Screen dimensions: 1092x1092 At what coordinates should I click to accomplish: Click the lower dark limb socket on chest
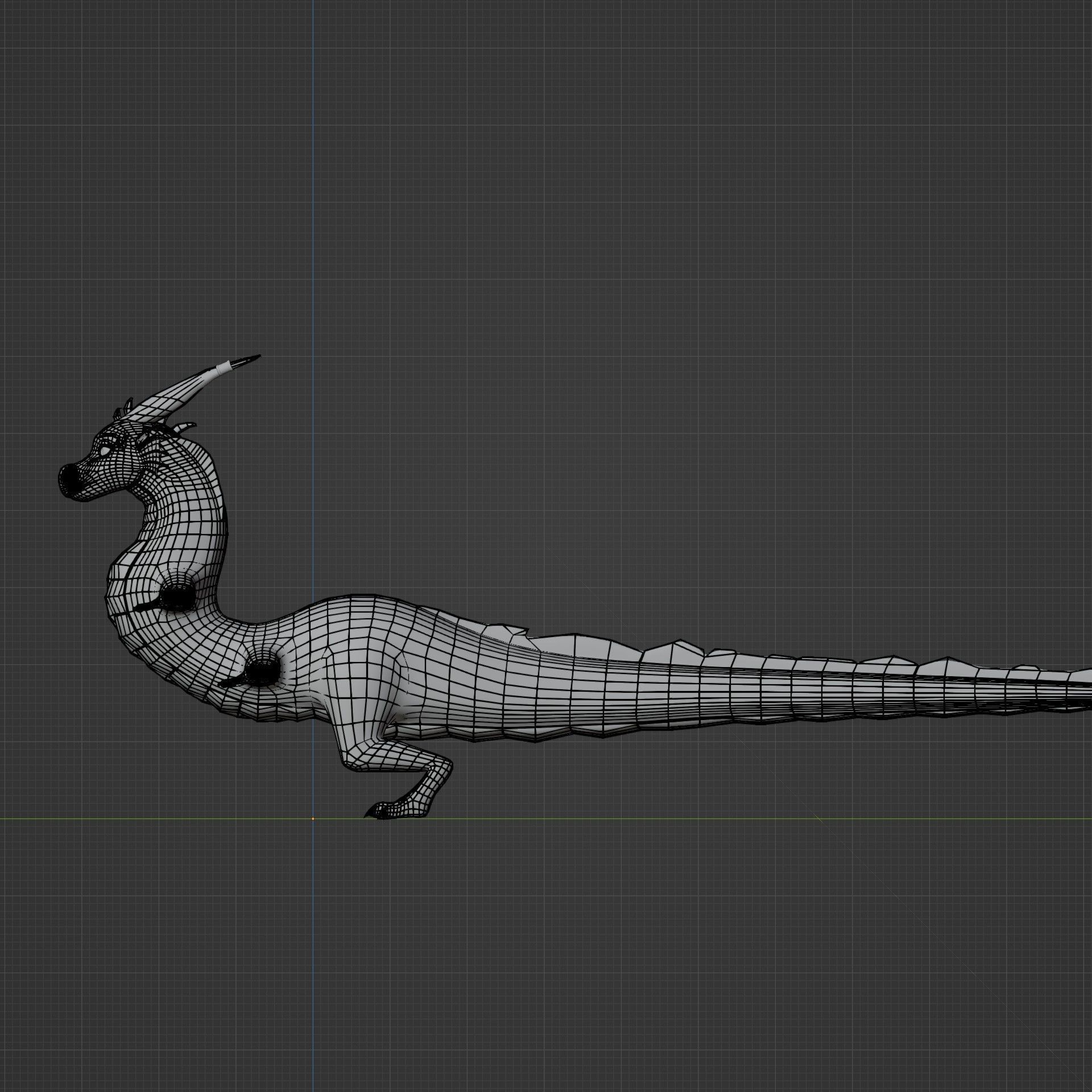click(262, 672)
